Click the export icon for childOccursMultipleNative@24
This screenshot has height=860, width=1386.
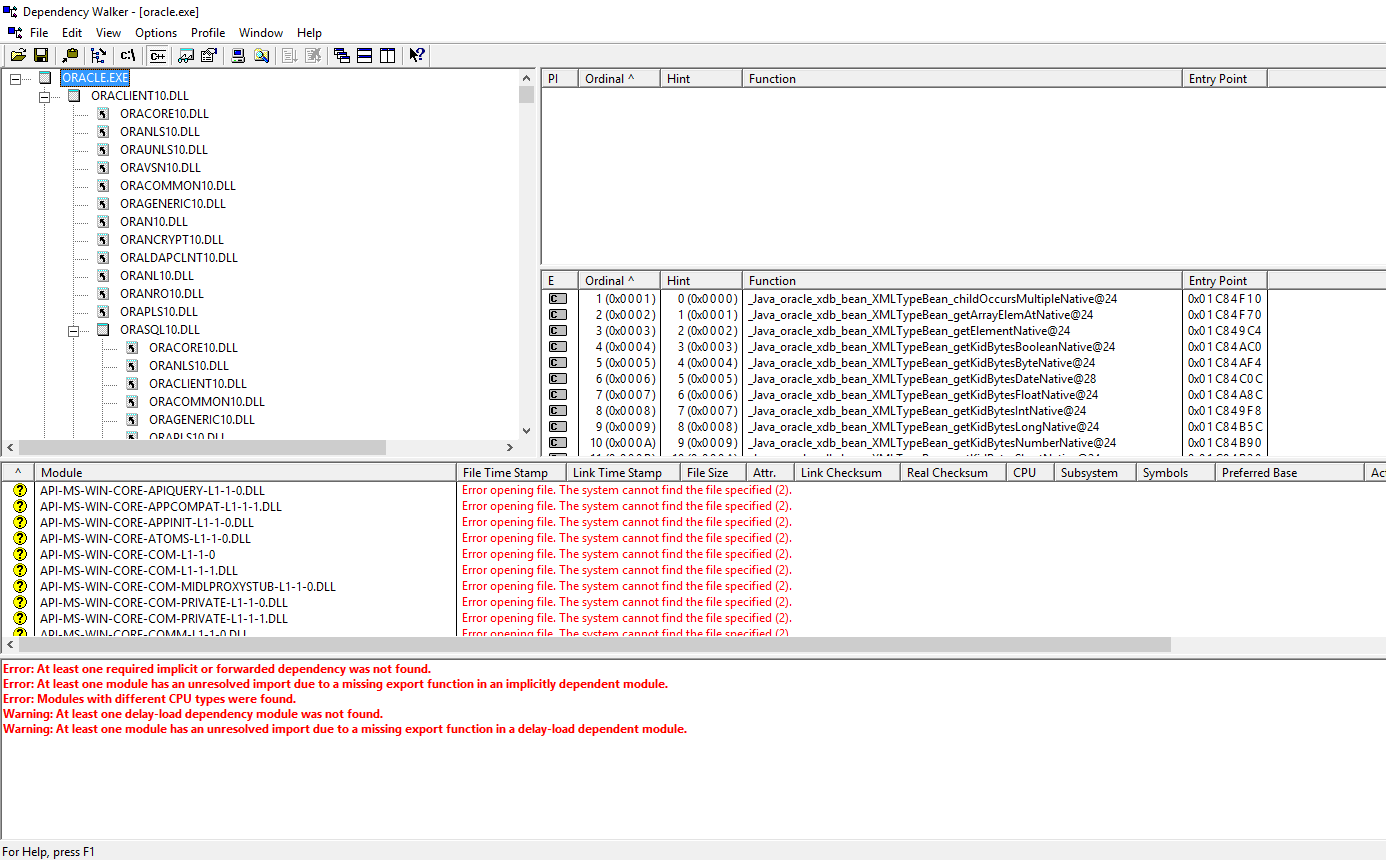click(558, 299)
